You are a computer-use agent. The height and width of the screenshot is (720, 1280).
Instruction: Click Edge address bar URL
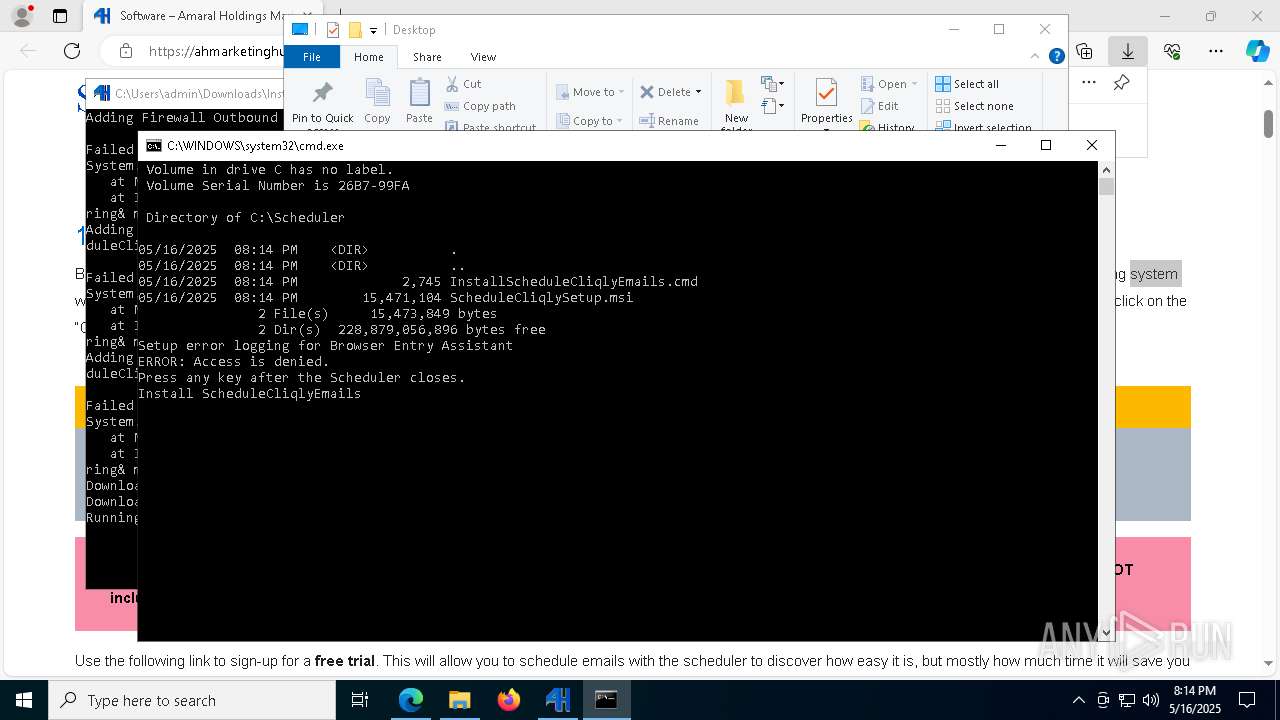(215, 51)
